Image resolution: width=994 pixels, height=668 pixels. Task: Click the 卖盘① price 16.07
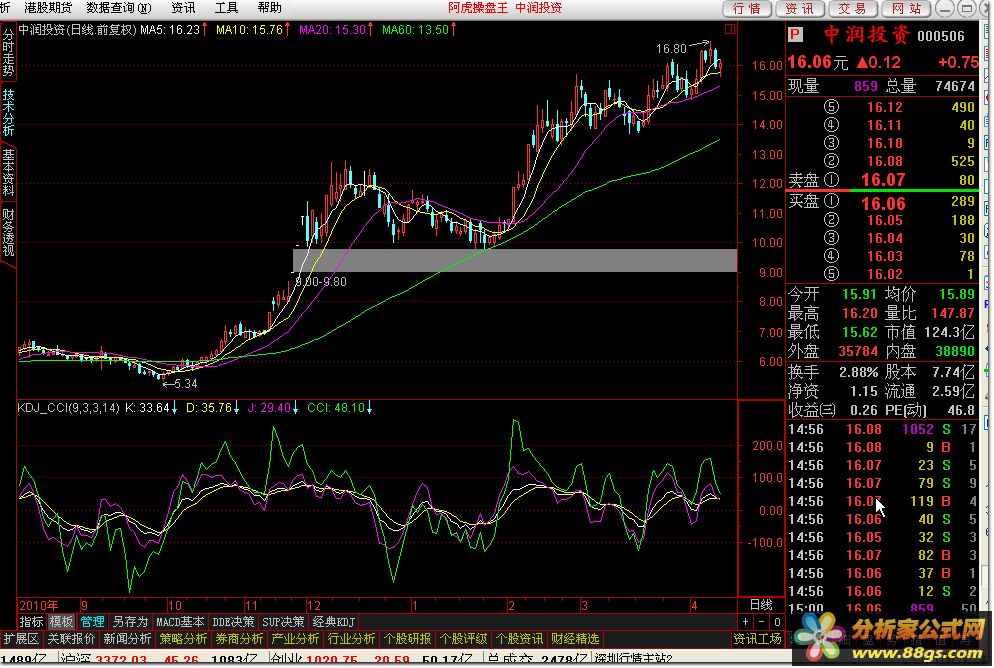(x=882, y=180)
